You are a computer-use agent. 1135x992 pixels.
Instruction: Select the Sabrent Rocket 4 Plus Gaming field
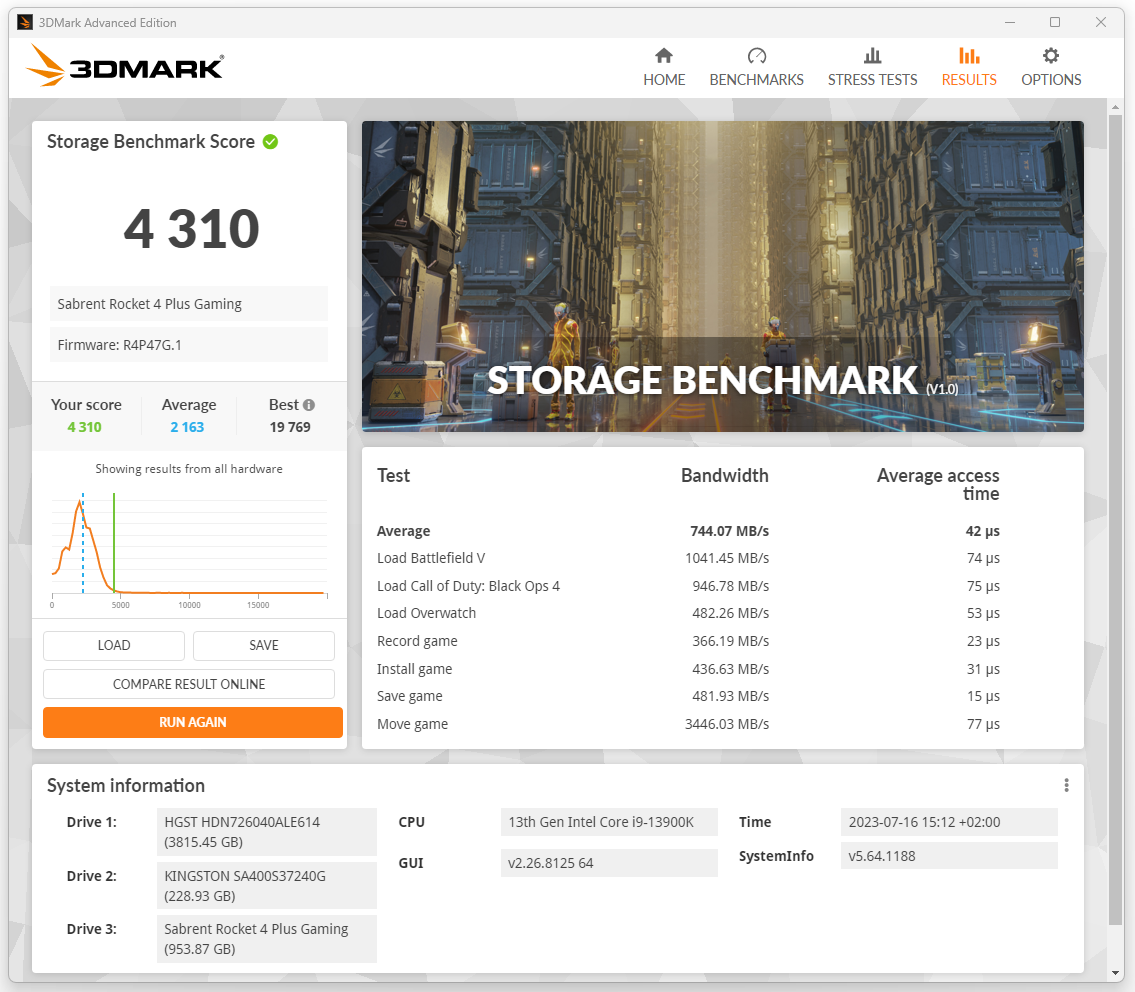tap(188, 304)
